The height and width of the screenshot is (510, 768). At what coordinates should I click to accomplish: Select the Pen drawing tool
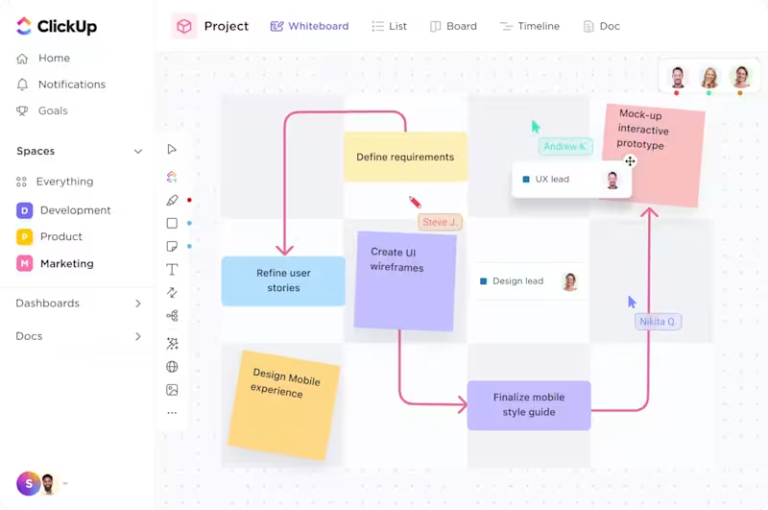[172, 200]
